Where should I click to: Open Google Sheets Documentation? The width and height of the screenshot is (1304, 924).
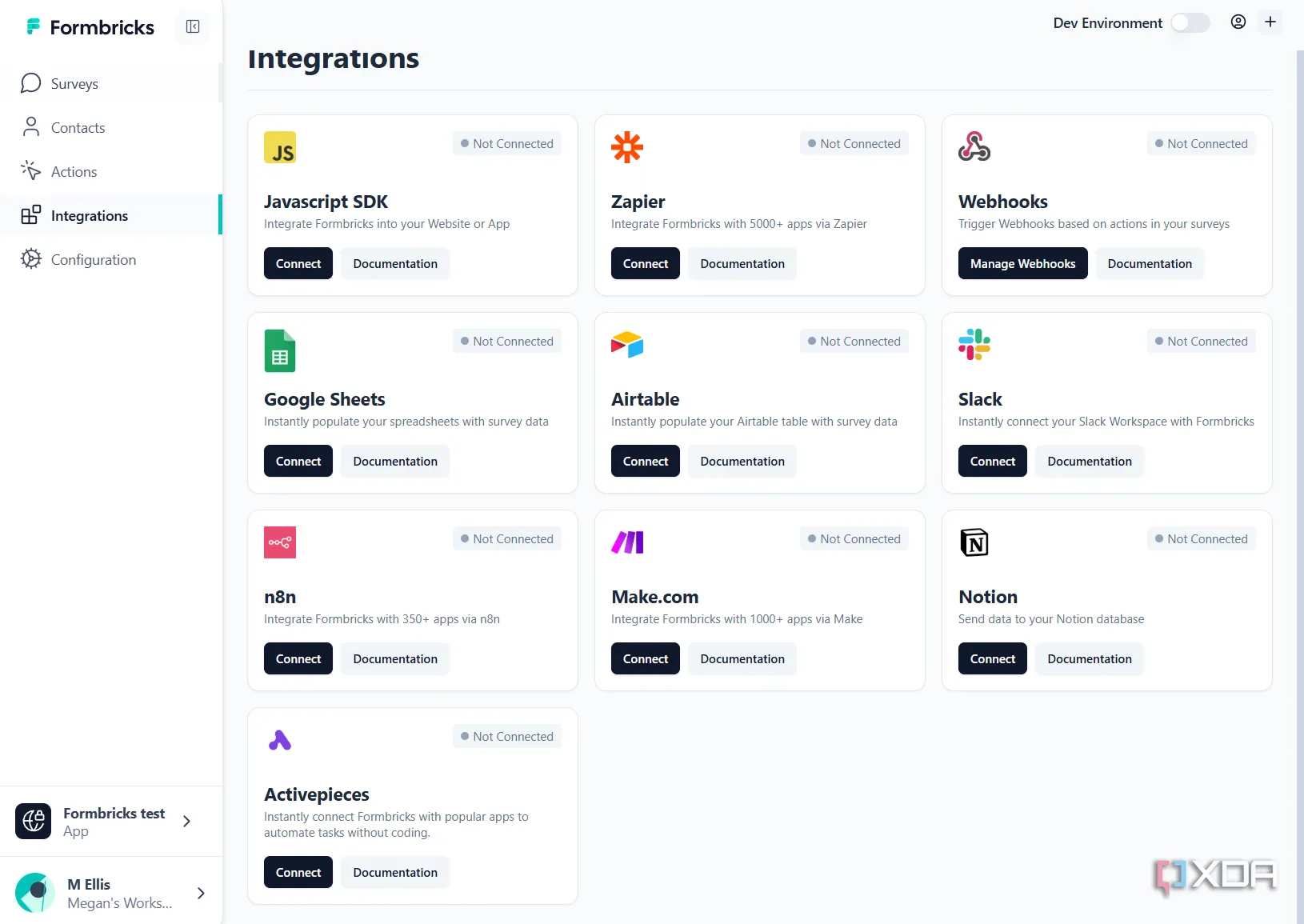coord(395,461)
